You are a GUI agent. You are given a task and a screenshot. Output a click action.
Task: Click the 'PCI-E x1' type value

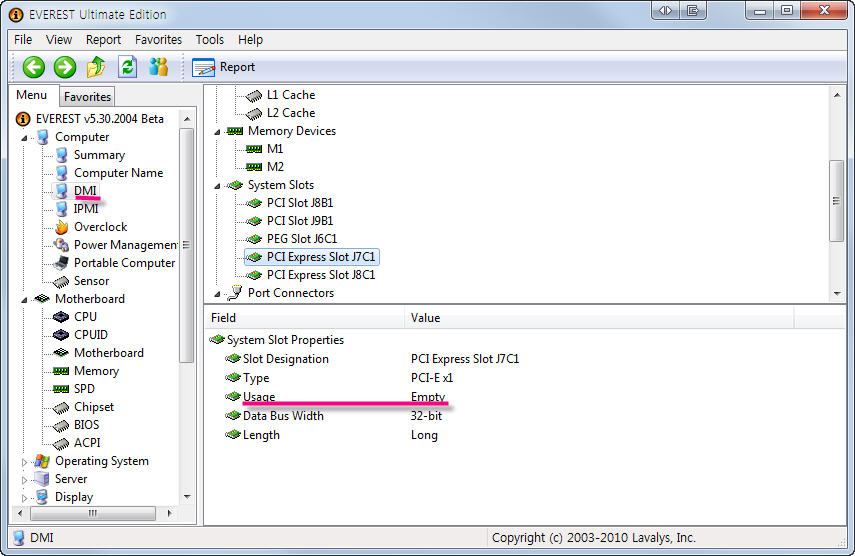[432, 378]
